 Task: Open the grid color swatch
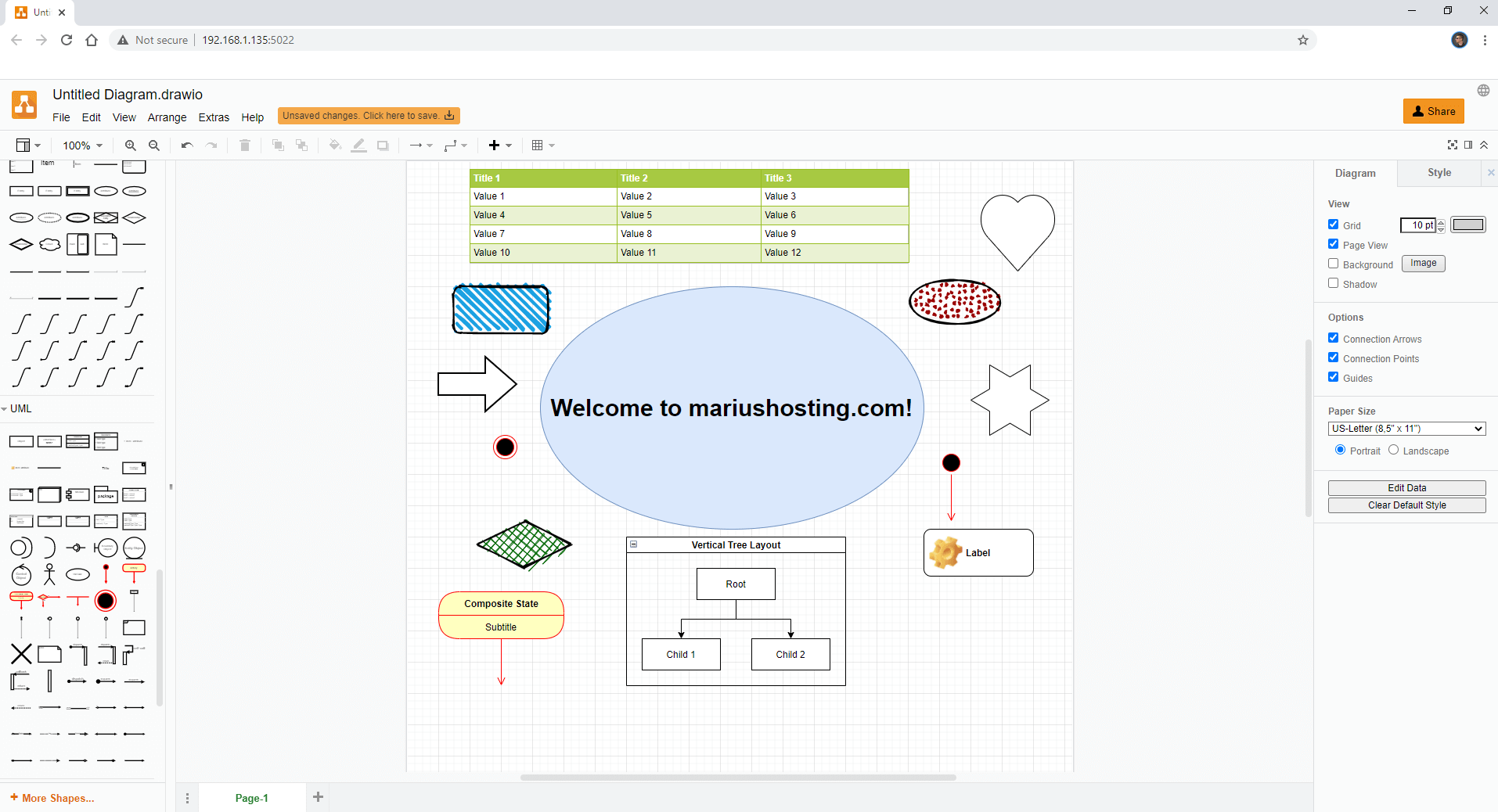click(1467, 225)
